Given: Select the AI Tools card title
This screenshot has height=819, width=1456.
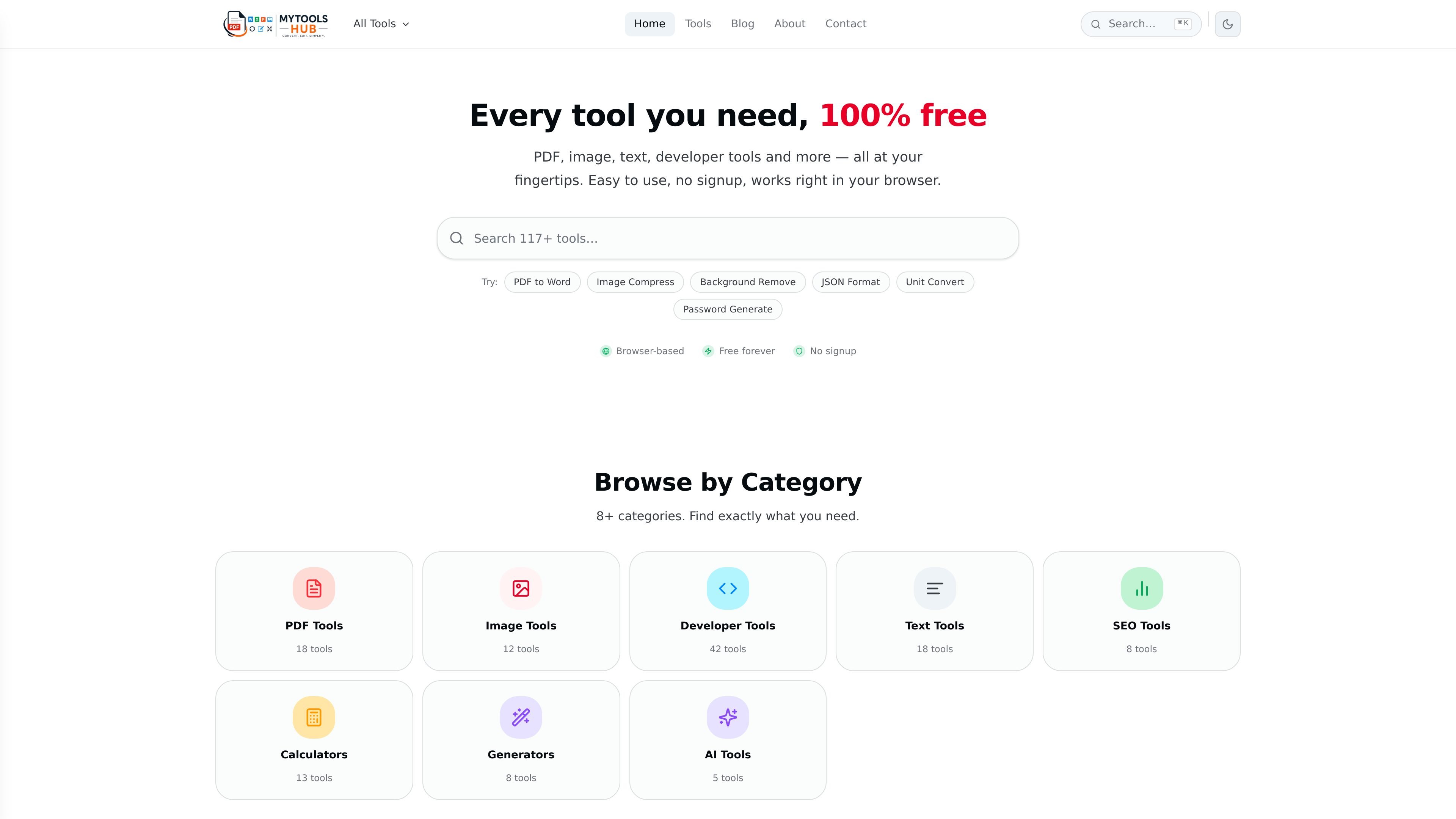Looking at the screenshot, I should pos(728,755).
